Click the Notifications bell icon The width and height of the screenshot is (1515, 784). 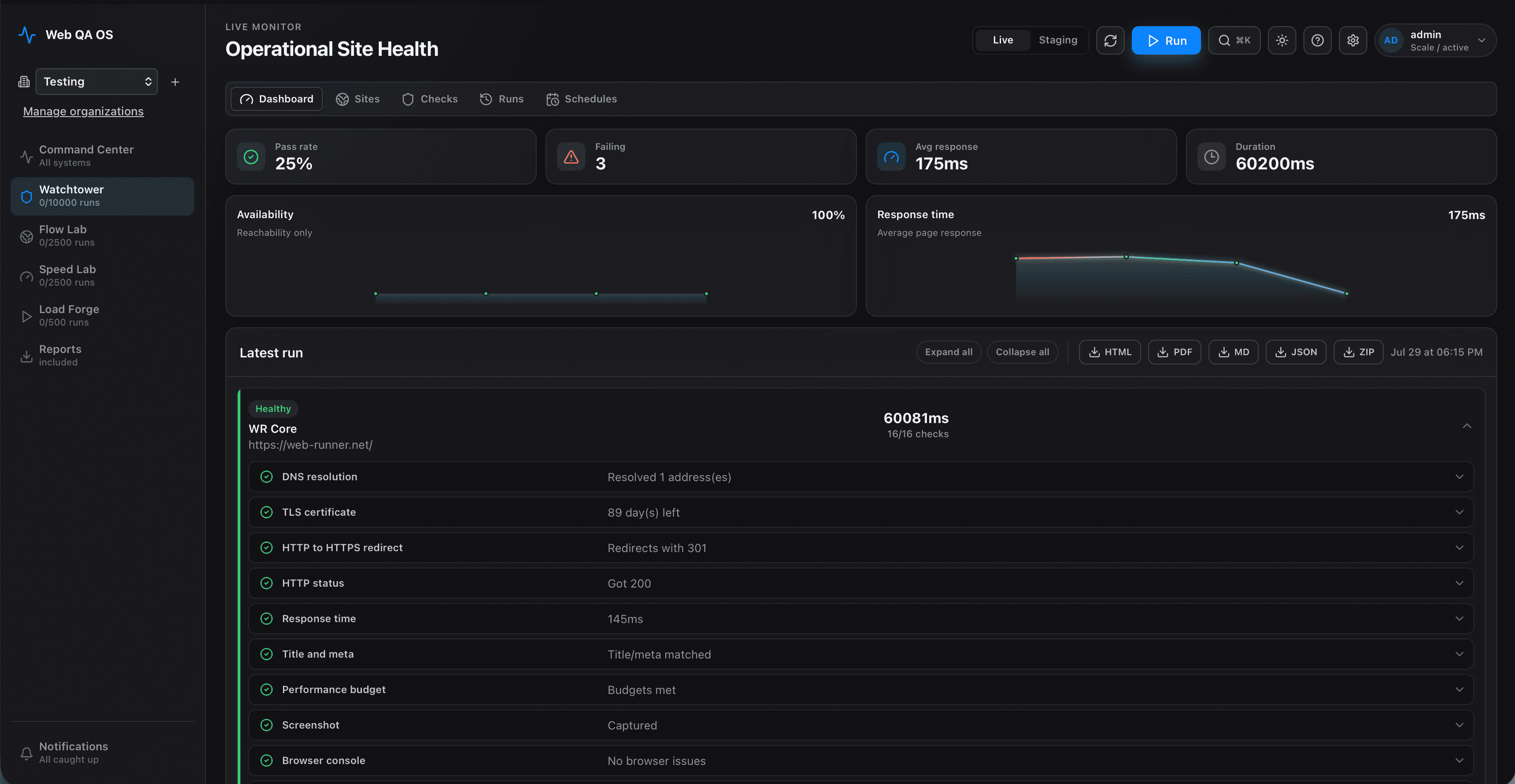tap(27, 753)
